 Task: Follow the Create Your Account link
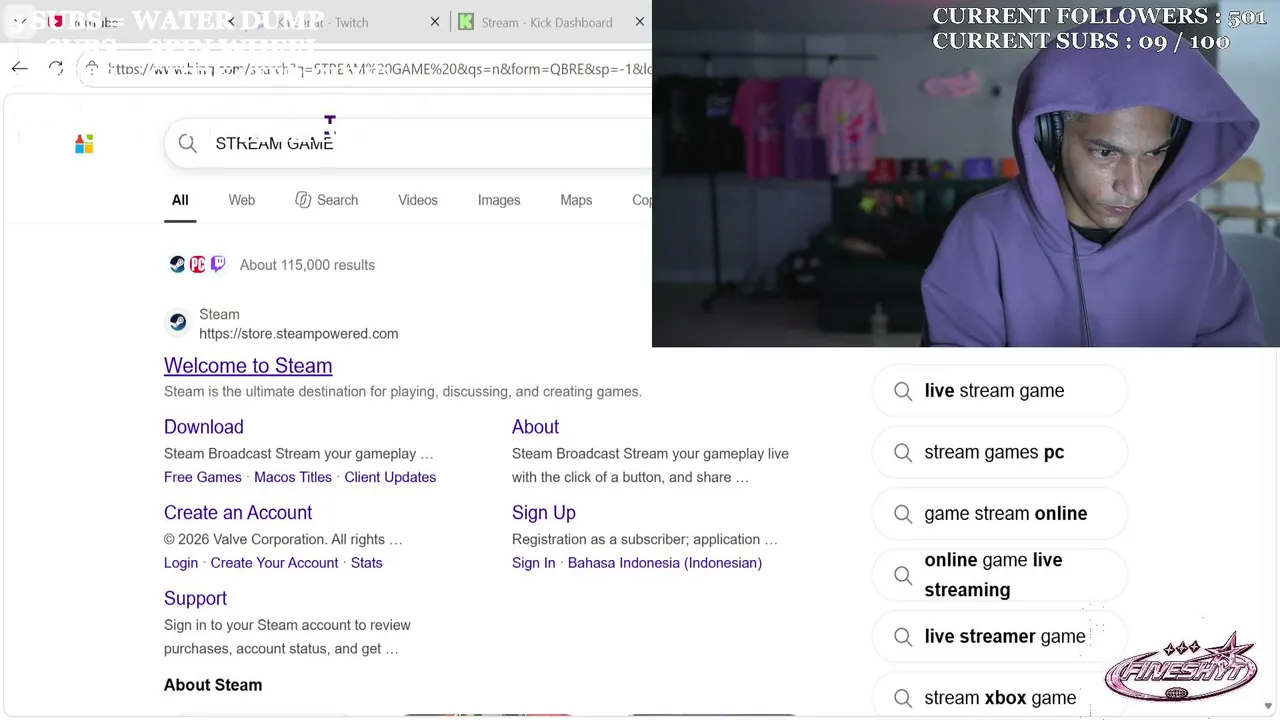click(274, 563)
